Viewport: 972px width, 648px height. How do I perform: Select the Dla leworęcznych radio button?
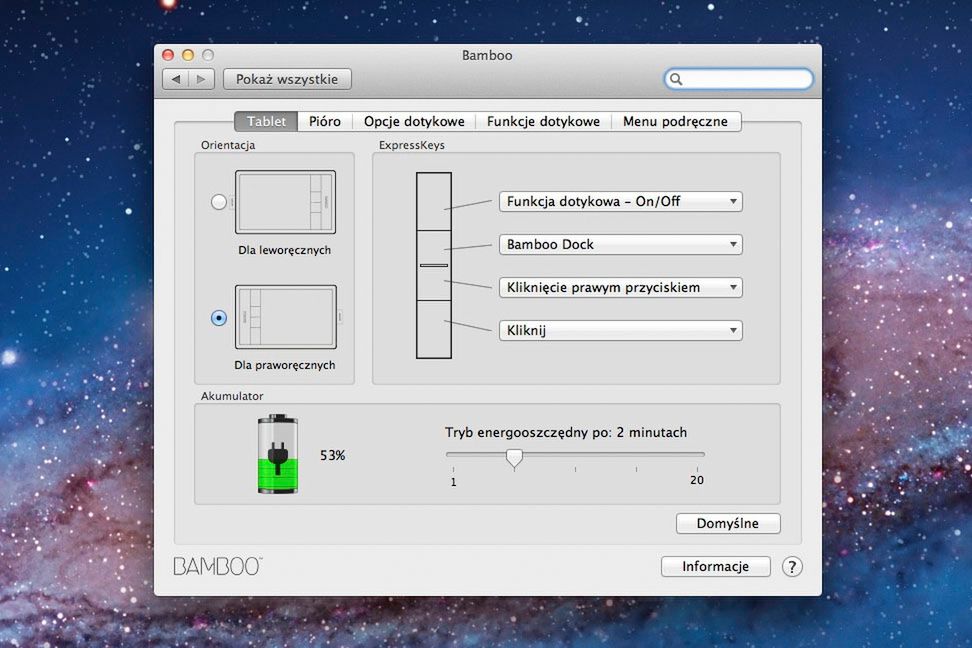pyautogui.click(x=218, y=202)
